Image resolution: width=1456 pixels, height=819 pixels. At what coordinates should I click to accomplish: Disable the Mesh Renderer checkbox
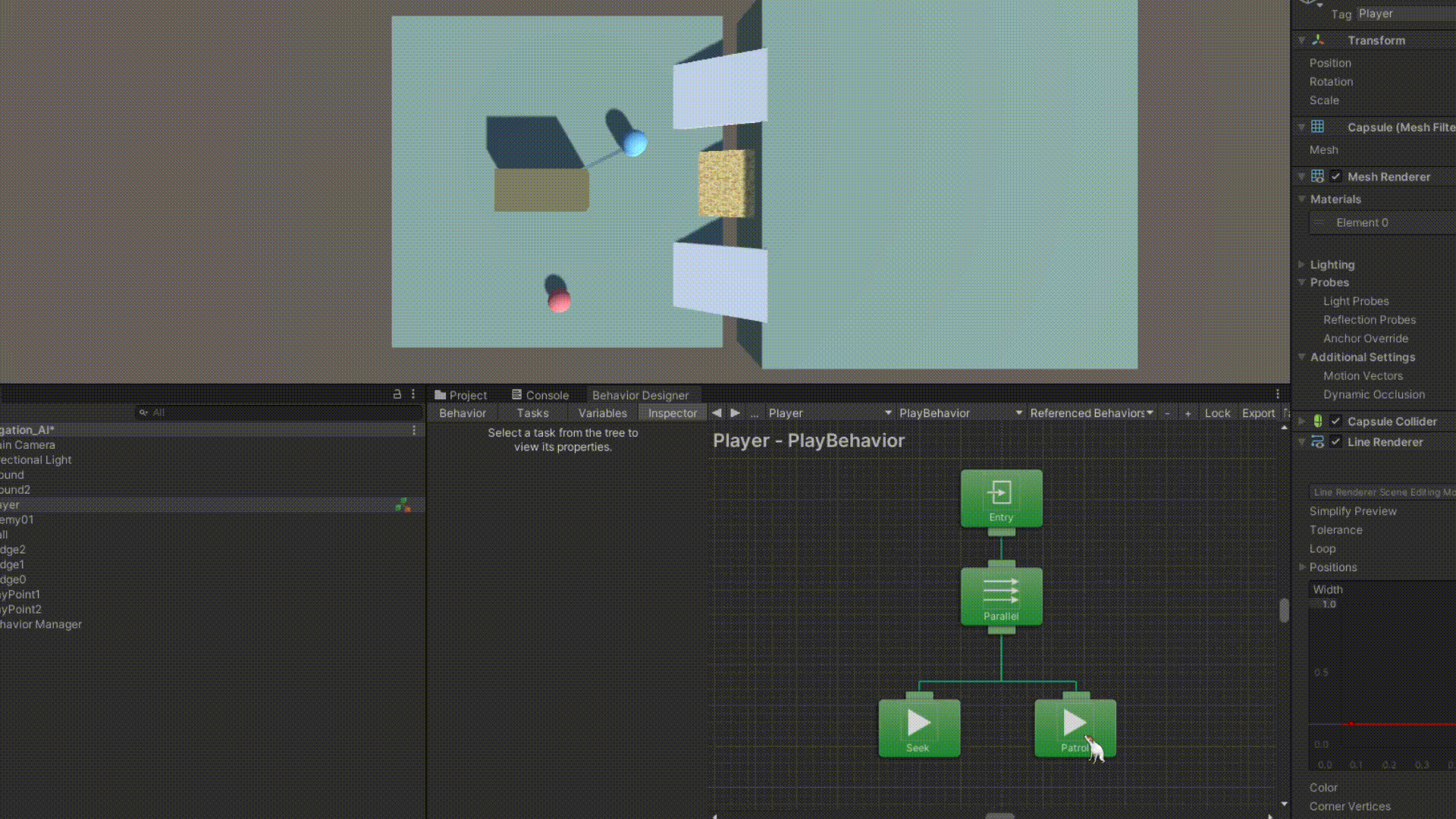(1336, 177)
